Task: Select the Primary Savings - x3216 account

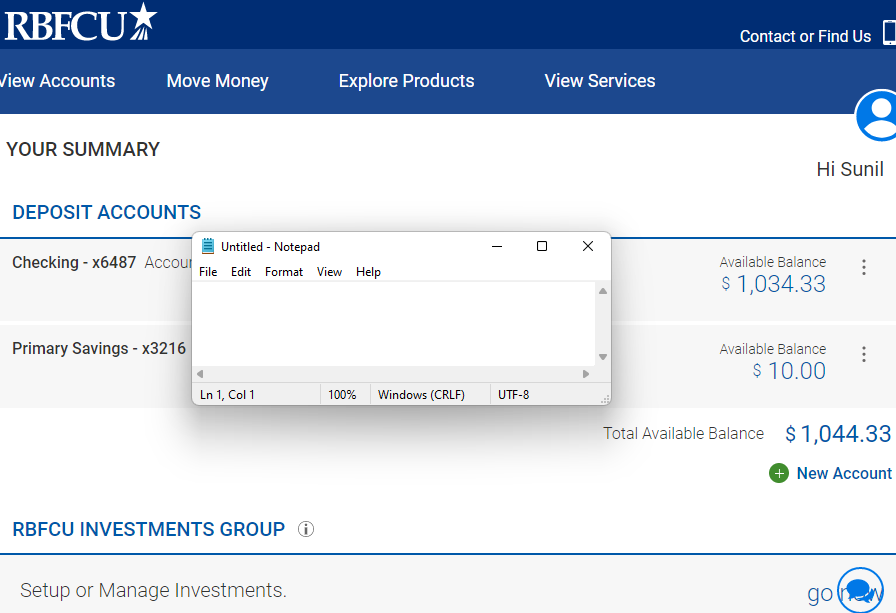Action: point(99,348)
